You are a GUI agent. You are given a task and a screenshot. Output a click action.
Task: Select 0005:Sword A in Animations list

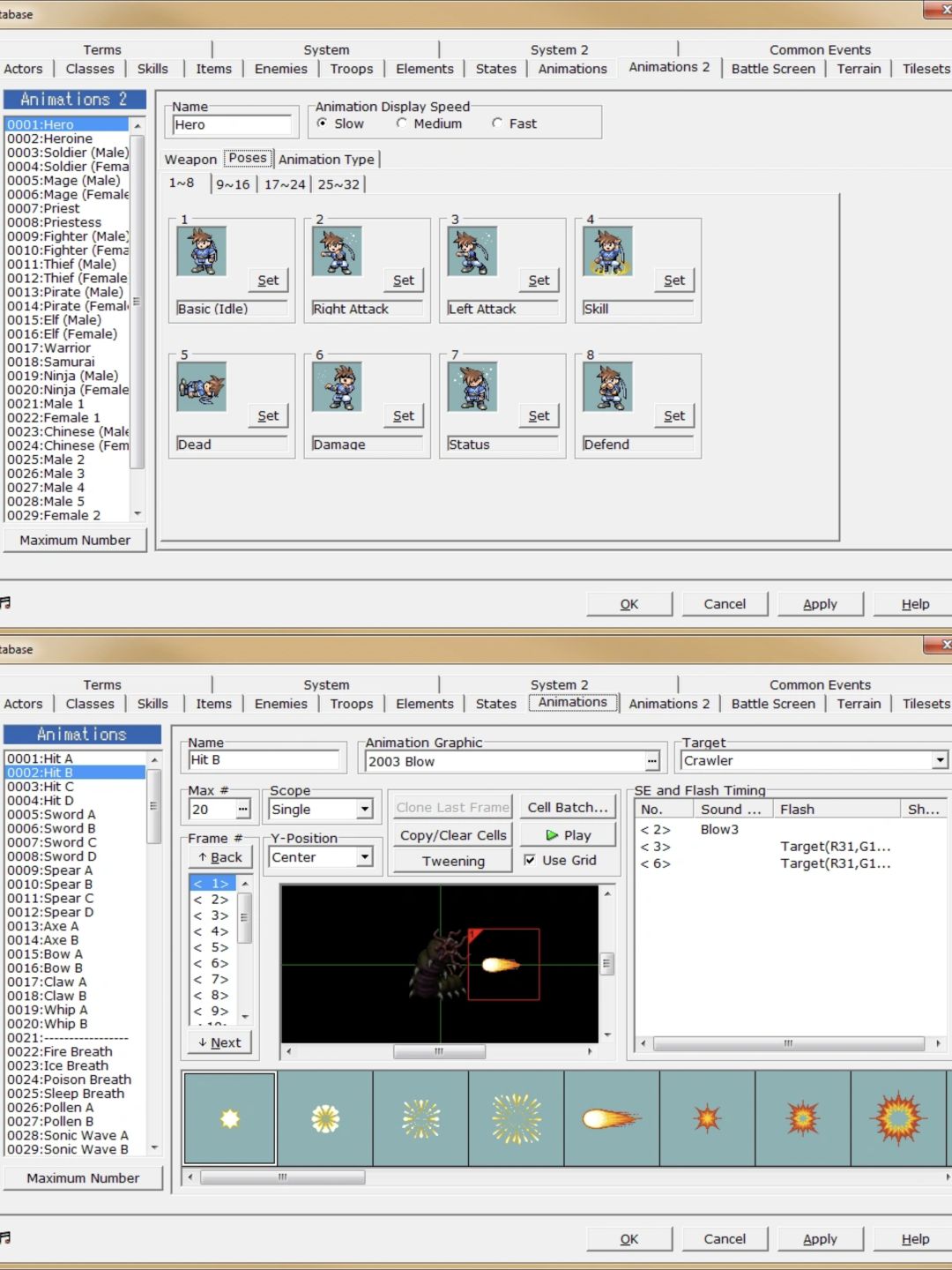[x=76, y=814]
